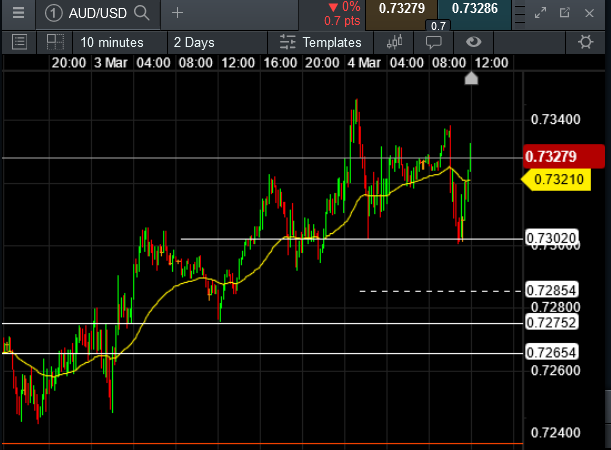This screenshot has height=450, width=611.
Task: Select the 0.72854 dashed line label
Action: tap(551, 290)
